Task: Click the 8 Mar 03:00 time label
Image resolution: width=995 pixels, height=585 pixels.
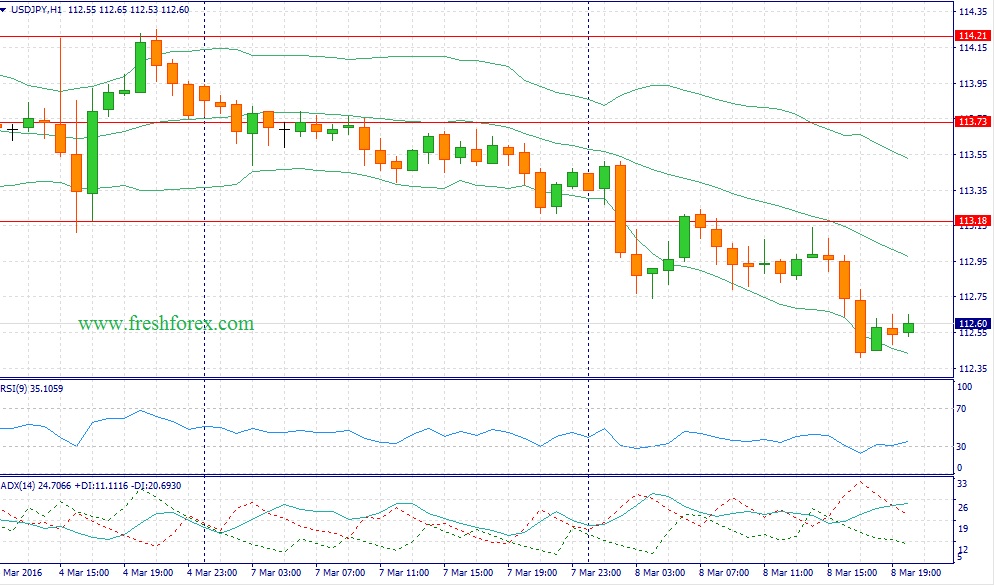Action: click(x=662, y=574)
